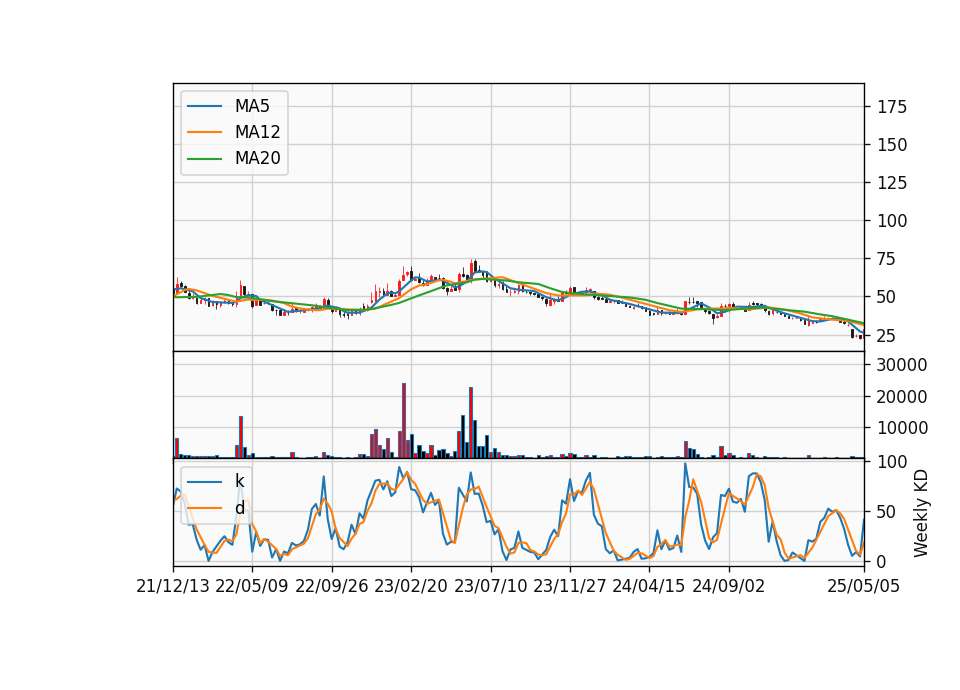Image resolution: width=960 pixels, height=690 pixels.
Task: Click the 125 price axis label
Action: (x=892, y=183)
